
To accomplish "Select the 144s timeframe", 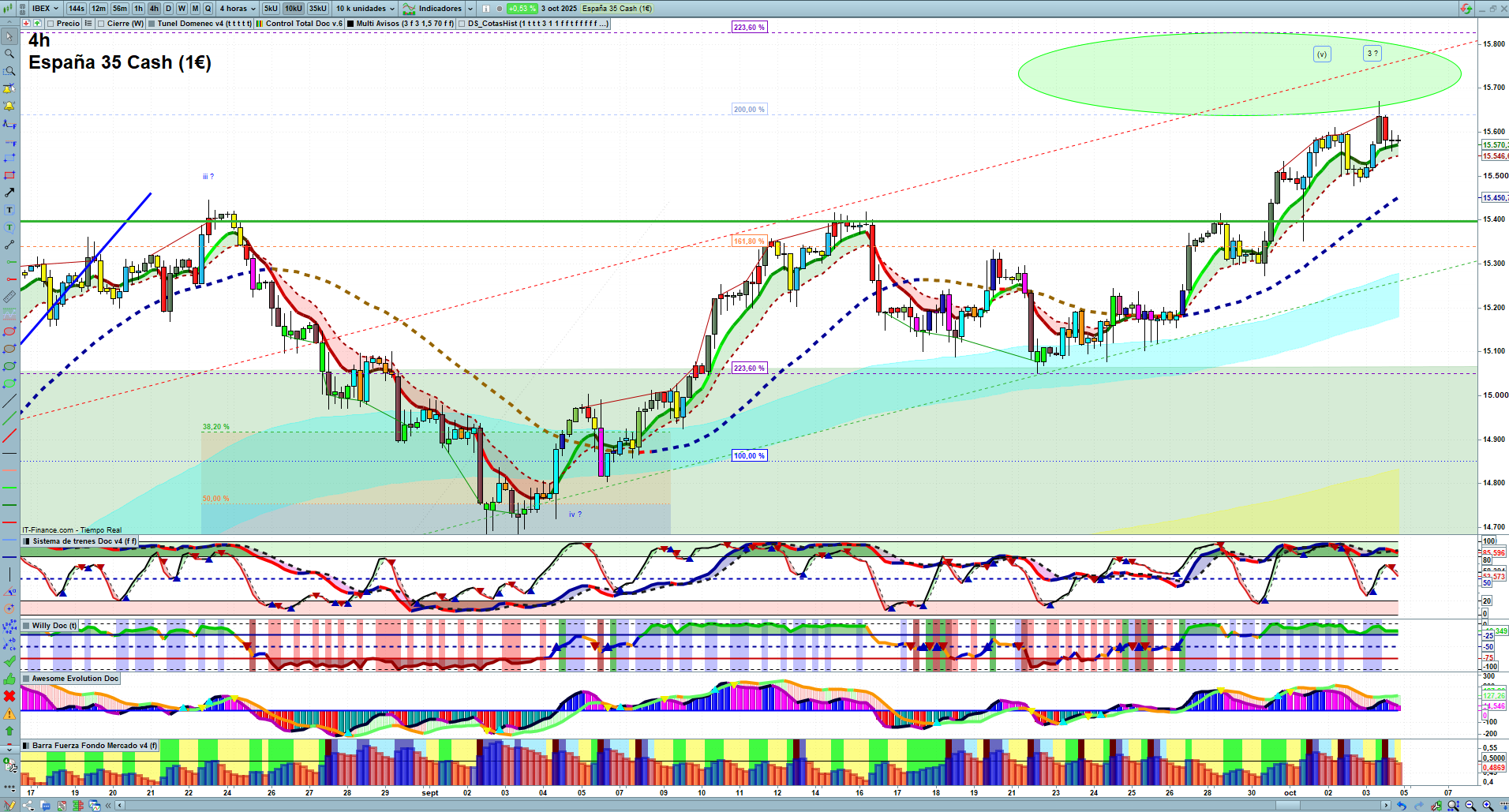I will pyautogui.click(x=76, y=9).
